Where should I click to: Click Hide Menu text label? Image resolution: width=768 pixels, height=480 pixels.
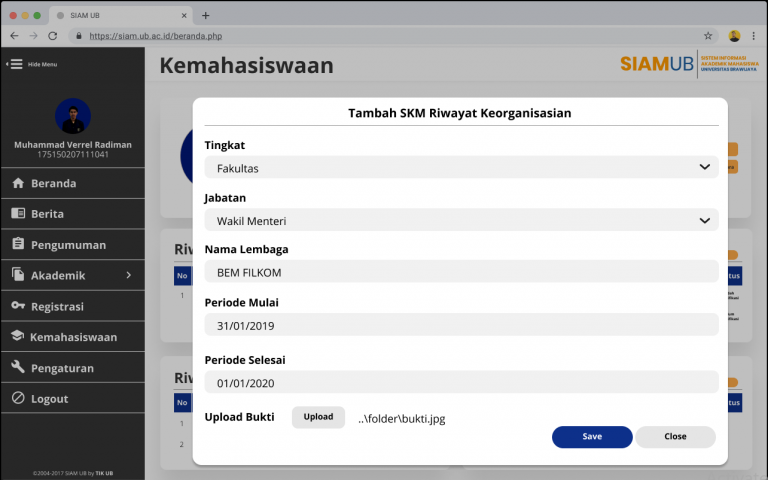pos(42,64)
